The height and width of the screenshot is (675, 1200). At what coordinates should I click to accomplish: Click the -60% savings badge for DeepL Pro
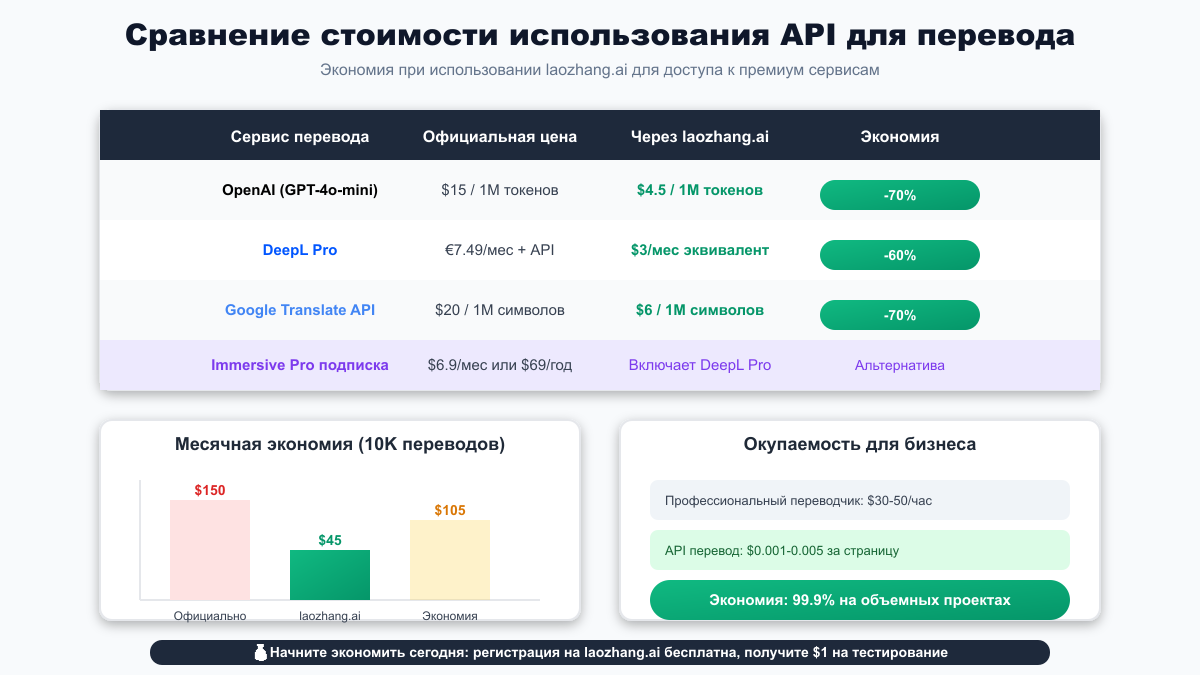(x=899, y=255)
